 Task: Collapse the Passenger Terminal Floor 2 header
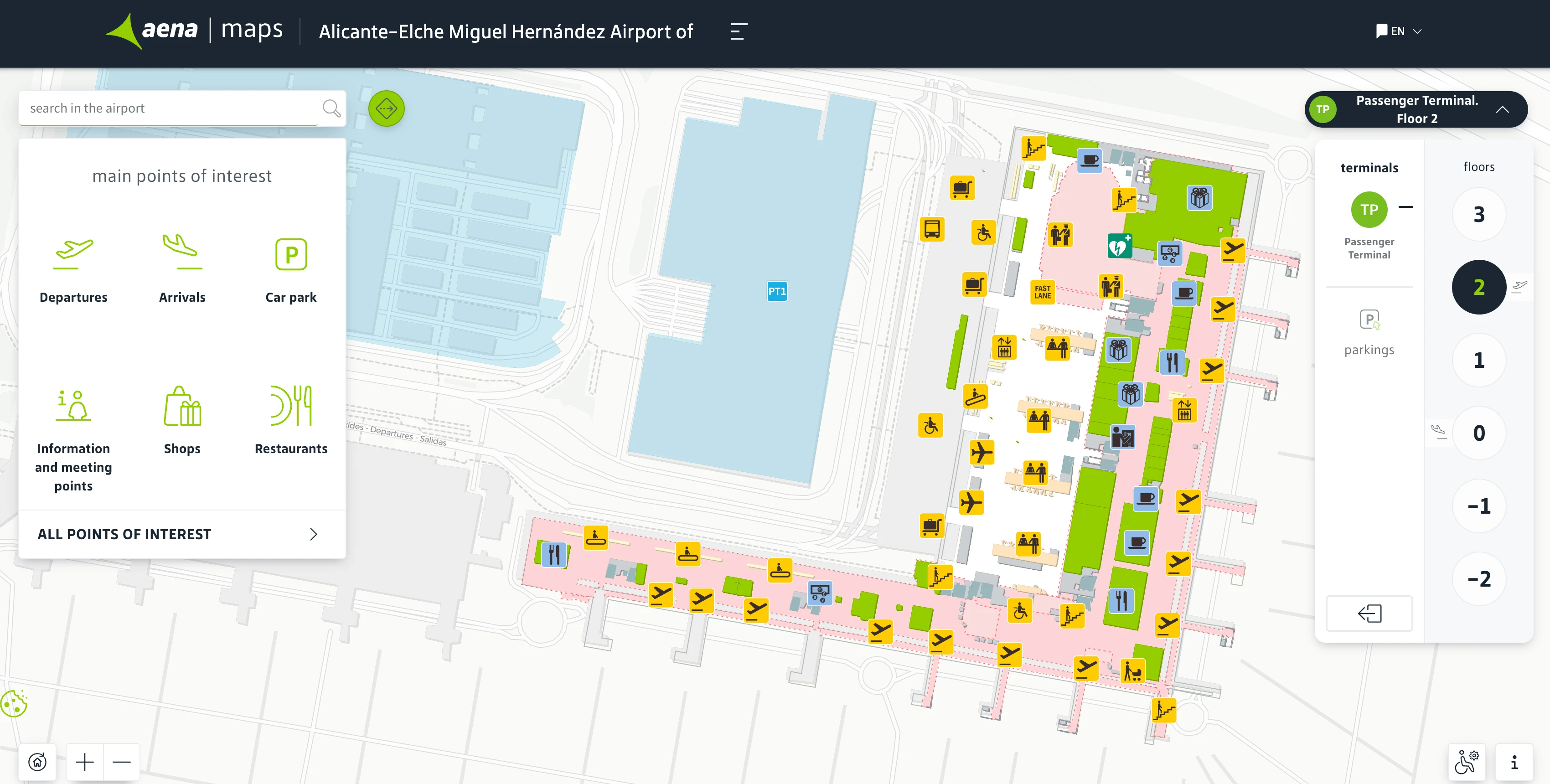(x=1503, y=110)
